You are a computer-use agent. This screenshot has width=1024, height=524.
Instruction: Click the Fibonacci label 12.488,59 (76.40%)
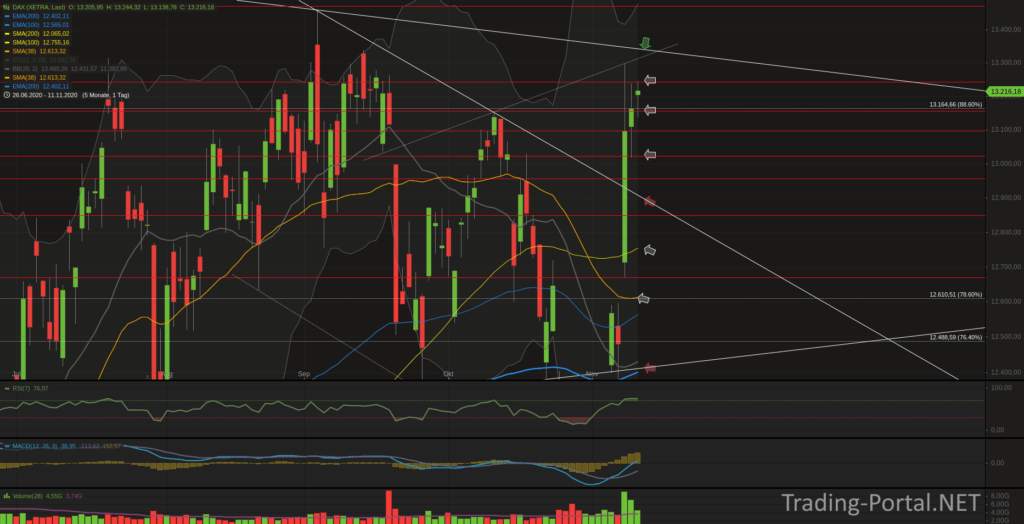tap(955, 337)
